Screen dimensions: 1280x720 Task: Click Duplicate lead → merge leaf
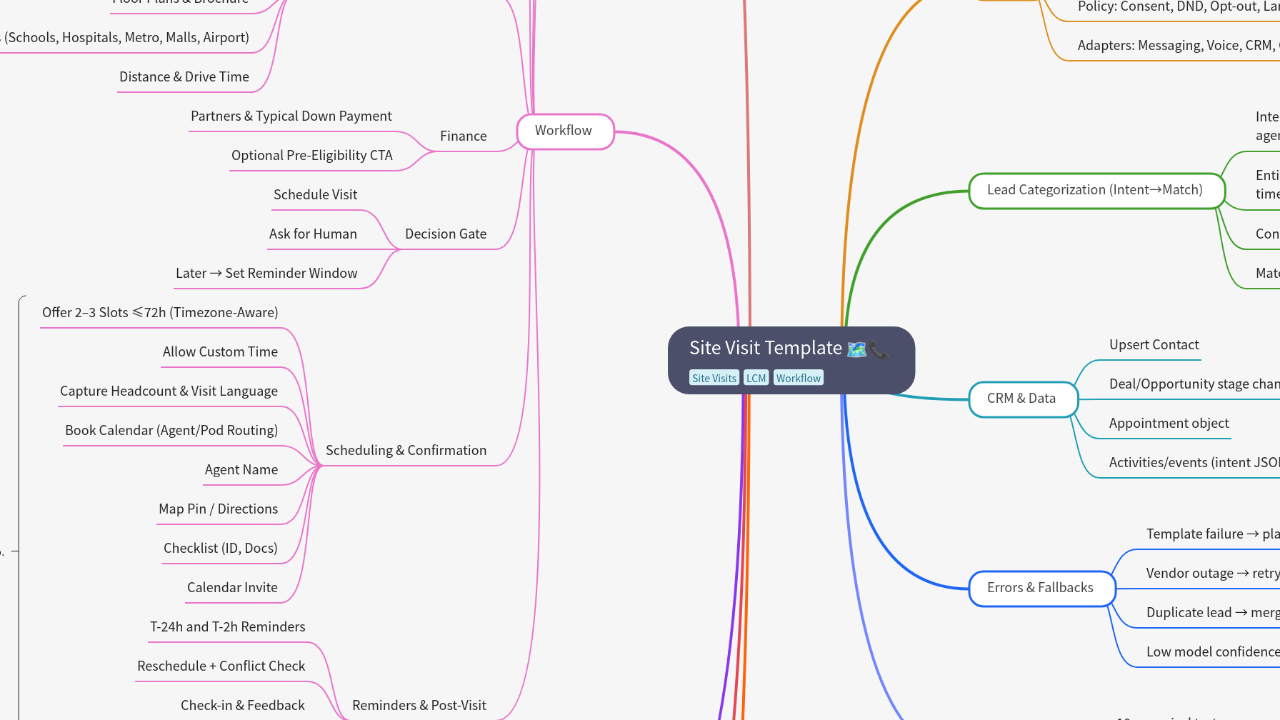point(1212,612)
